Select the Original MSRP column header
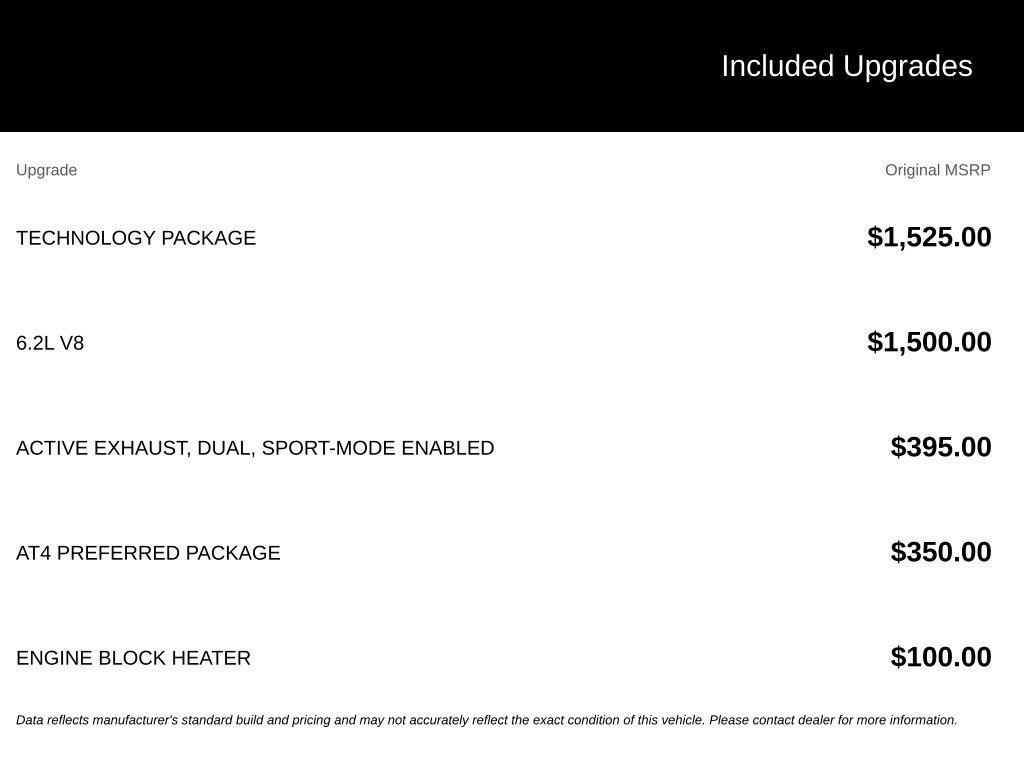The width and height of the screenshot is (1024, 768). (937, 170)
